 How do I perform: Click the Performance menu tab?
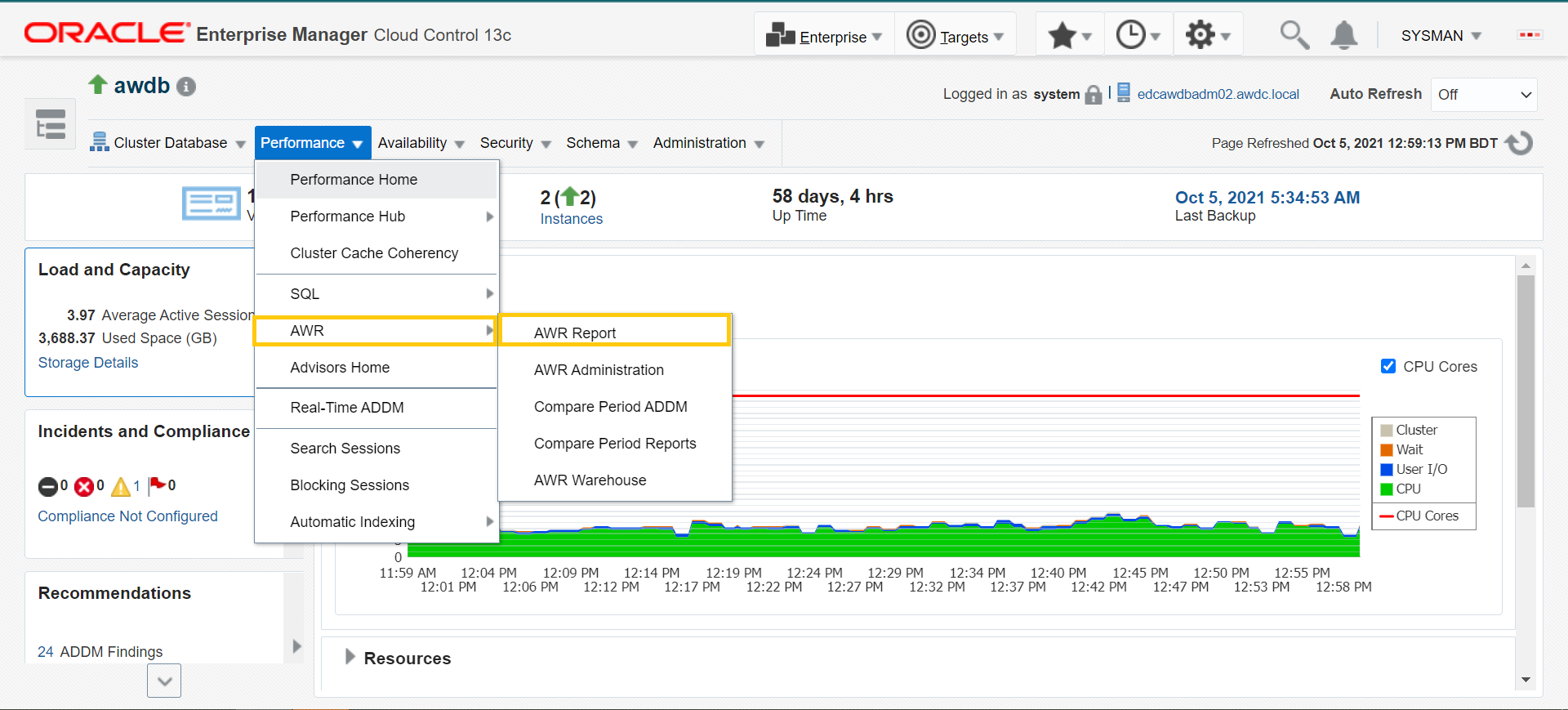pyautogui.click(x=313, y=143)
